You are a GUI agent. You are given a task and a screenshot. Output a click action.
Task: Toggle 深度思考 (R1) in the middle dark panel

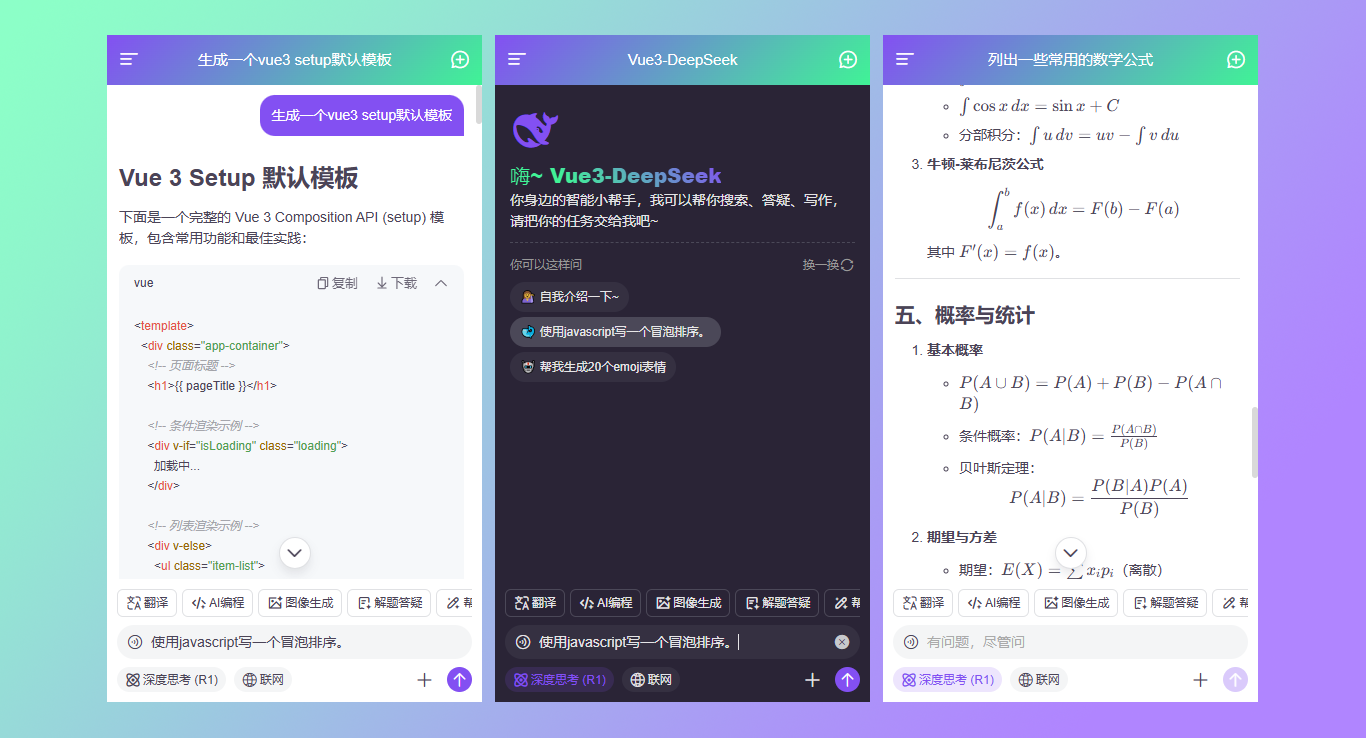(559, 680)
